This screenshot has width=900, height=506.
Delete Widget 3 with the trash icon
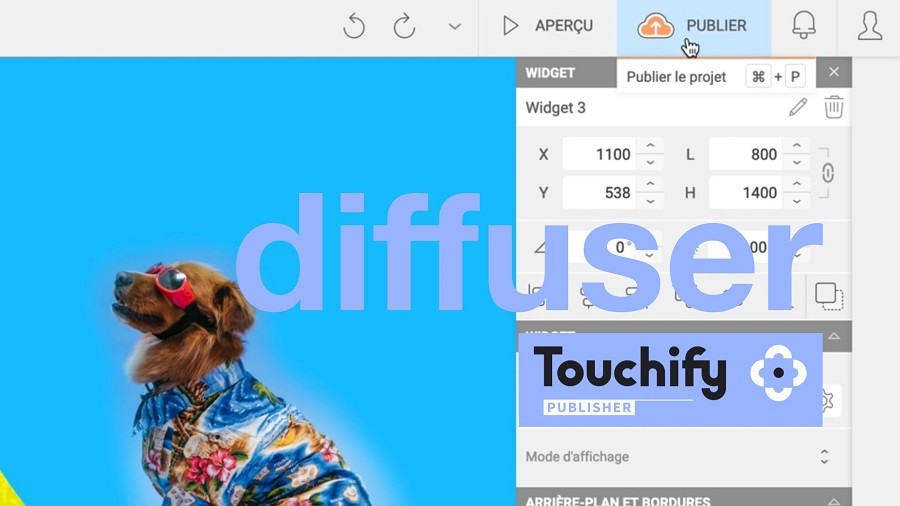[834, 107]
